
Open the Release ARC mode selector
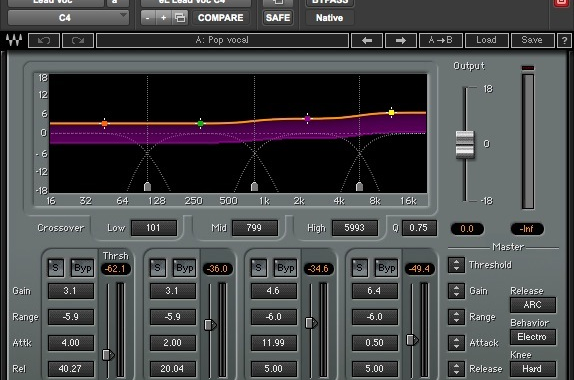(533, 305)
